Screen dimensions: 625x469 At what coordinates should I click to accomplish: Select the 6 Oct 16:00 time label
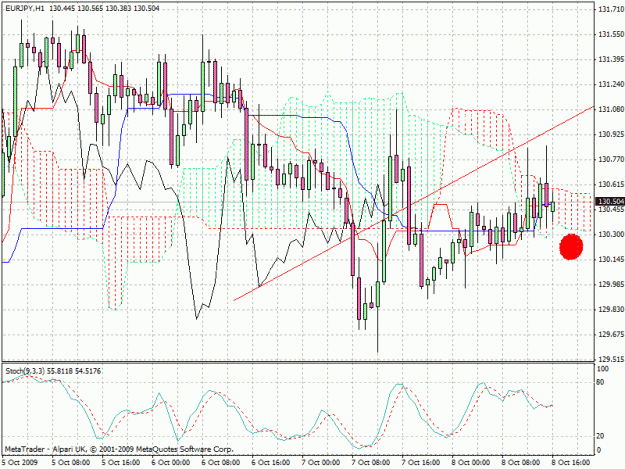pyautogui.click(x=271, y=462)
